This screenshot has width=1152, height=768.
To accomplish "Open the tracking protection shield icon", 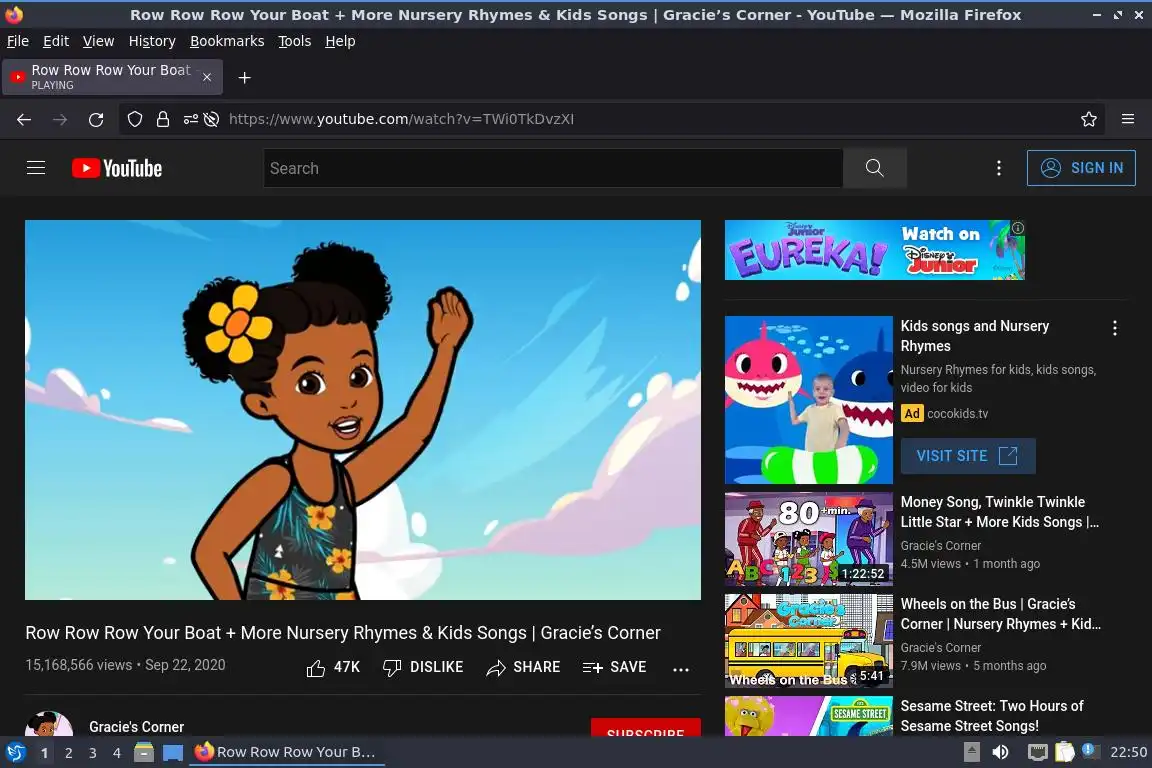I will (134, 119).
